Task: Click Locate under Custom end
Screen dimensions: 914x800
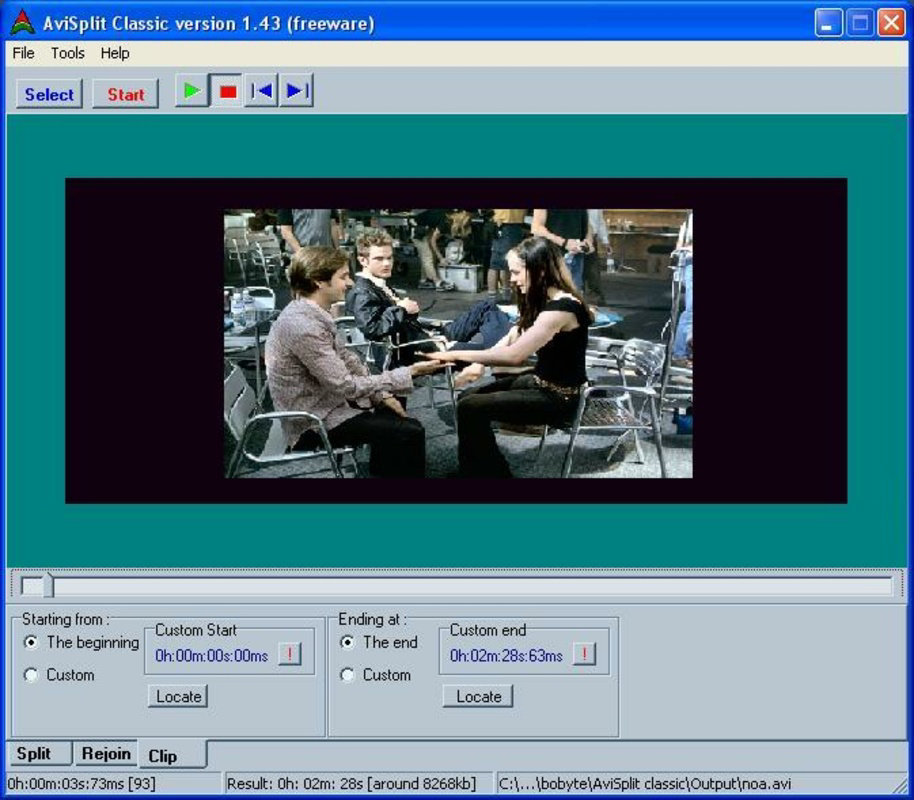Action: pyautogui.click(x=479, y=697)
